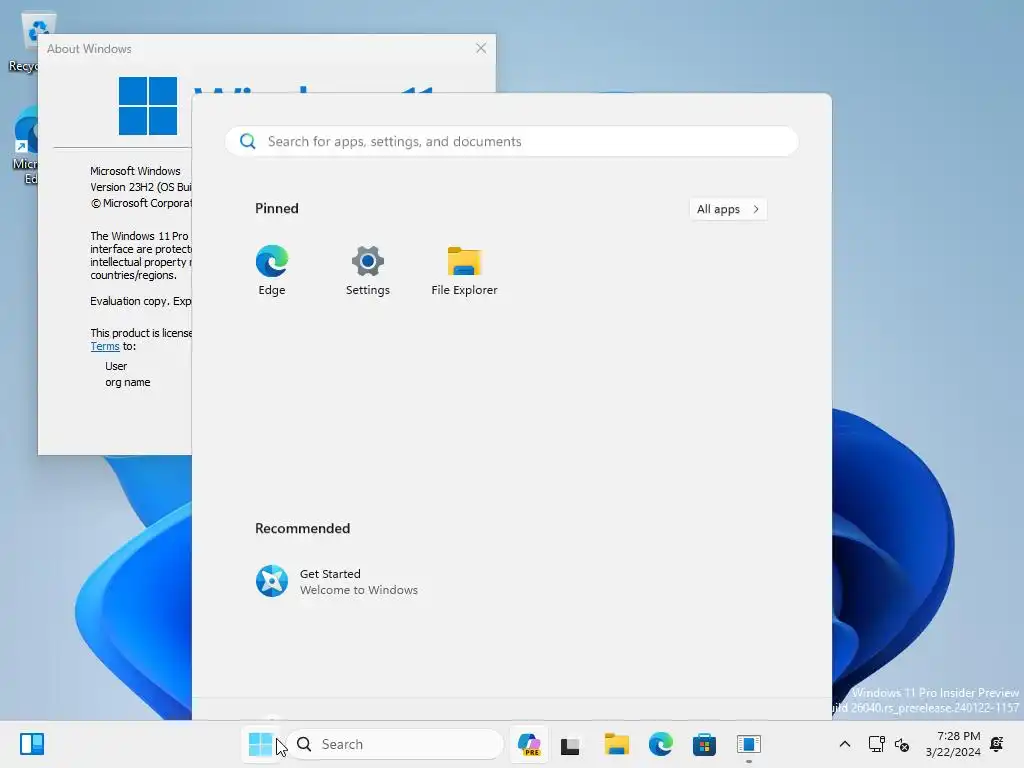Viewport: 1024px width, 768px height.
Task: Select the Recycle Bin desktop icon
Action: point(29,42)
